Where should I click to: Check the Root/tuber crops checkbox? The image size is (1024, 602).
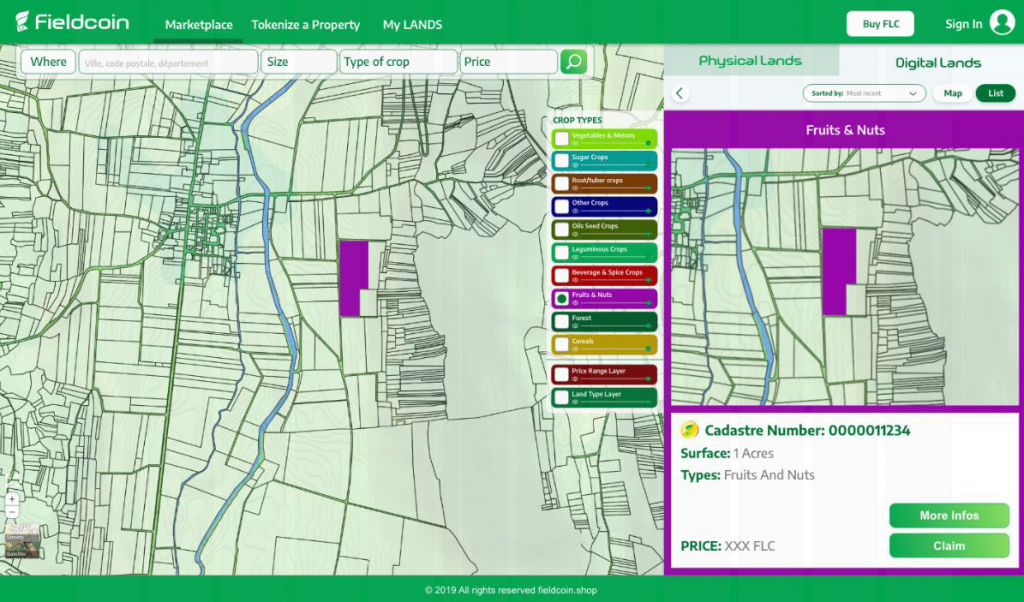click(562, 184)
